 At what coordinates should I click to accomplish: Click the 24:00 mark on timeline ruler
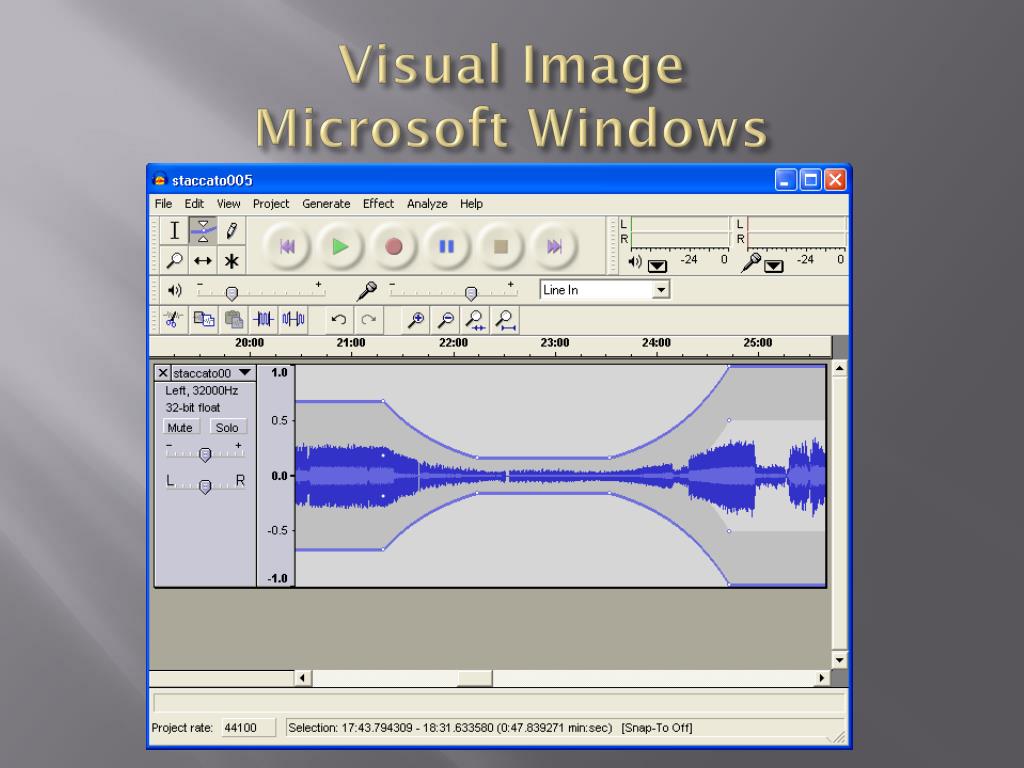[656, 343]
